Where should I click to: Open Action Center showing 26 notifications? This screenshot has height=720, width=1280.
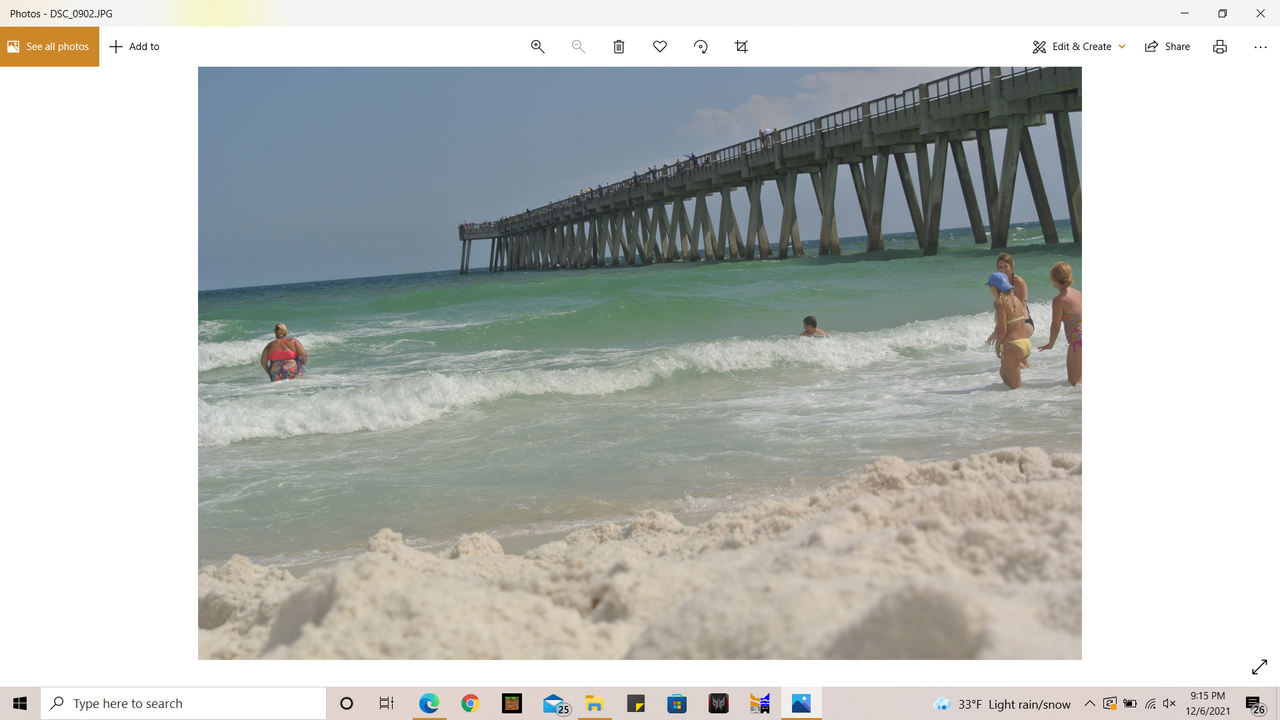(x=1254, y=703)
